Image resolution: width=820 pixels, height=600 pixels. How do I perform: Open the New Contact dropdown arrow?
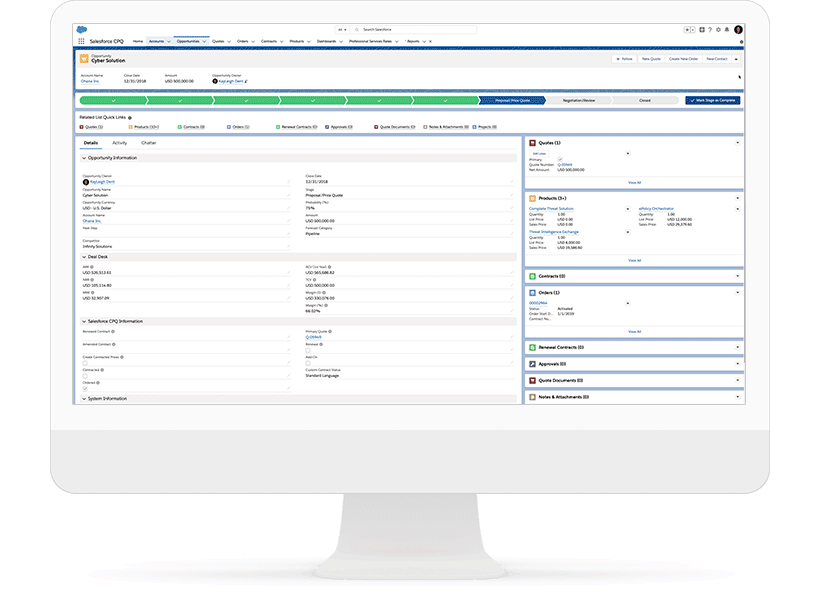point(736,60)
